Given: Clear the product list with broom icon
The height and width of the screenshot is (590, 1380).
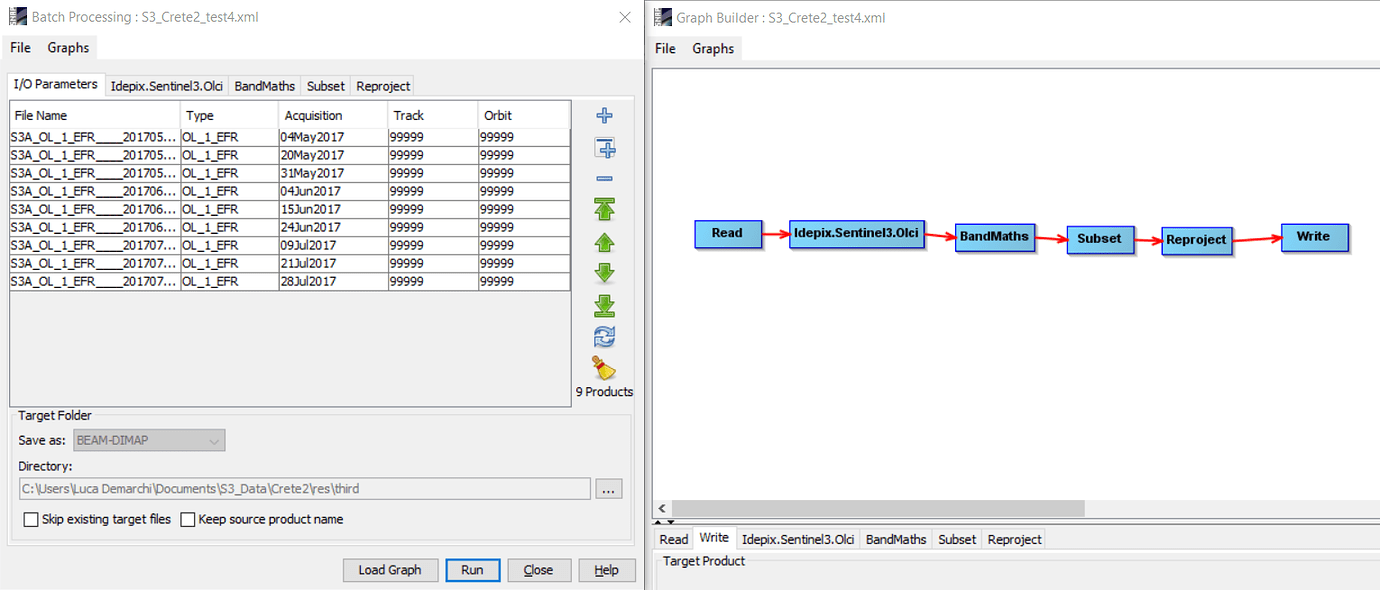Looking at the screenshot, I should pos(604,367).
